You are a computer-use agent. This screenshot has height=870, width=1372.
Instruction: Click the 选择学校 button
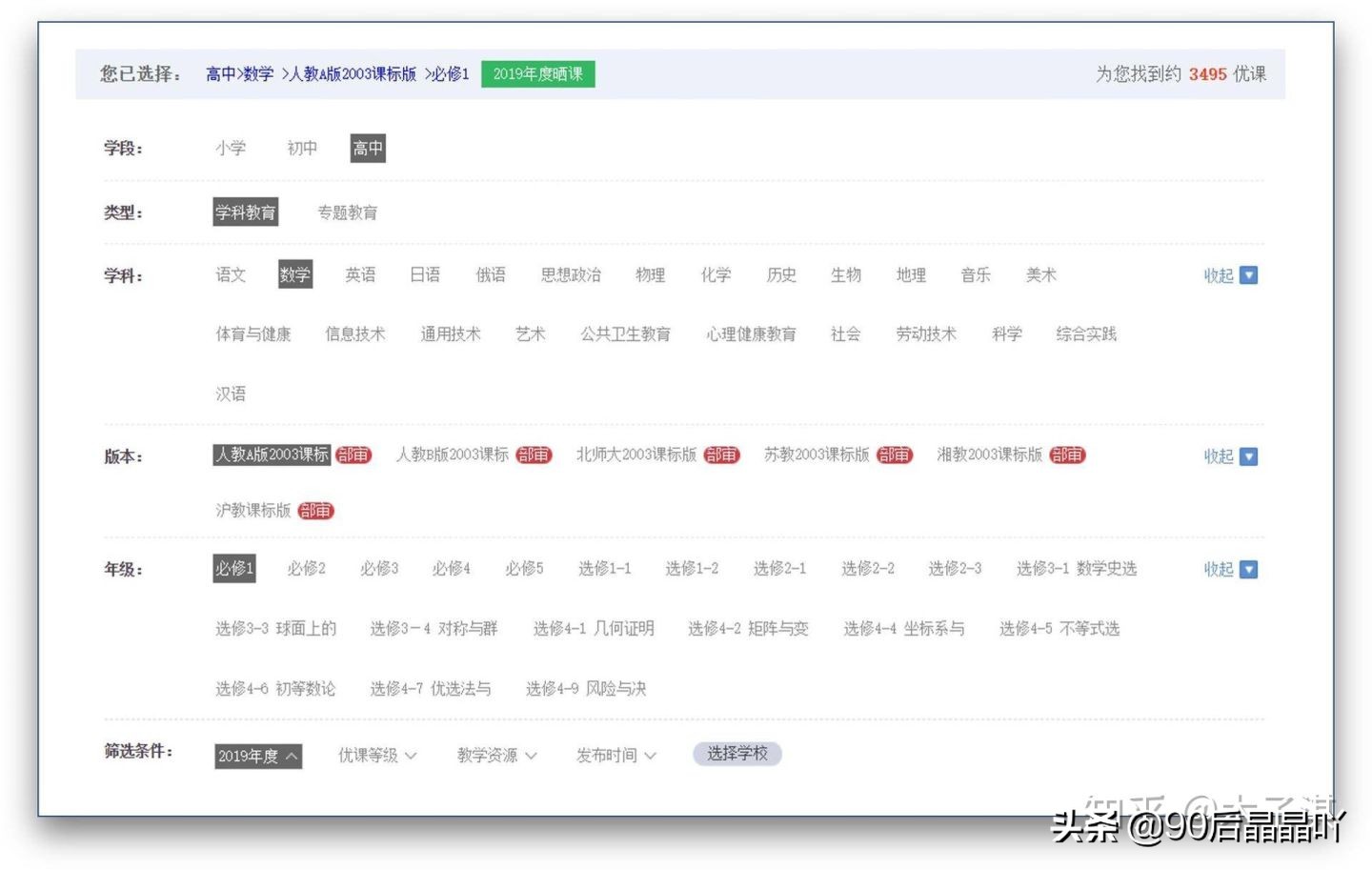point(736,753)
